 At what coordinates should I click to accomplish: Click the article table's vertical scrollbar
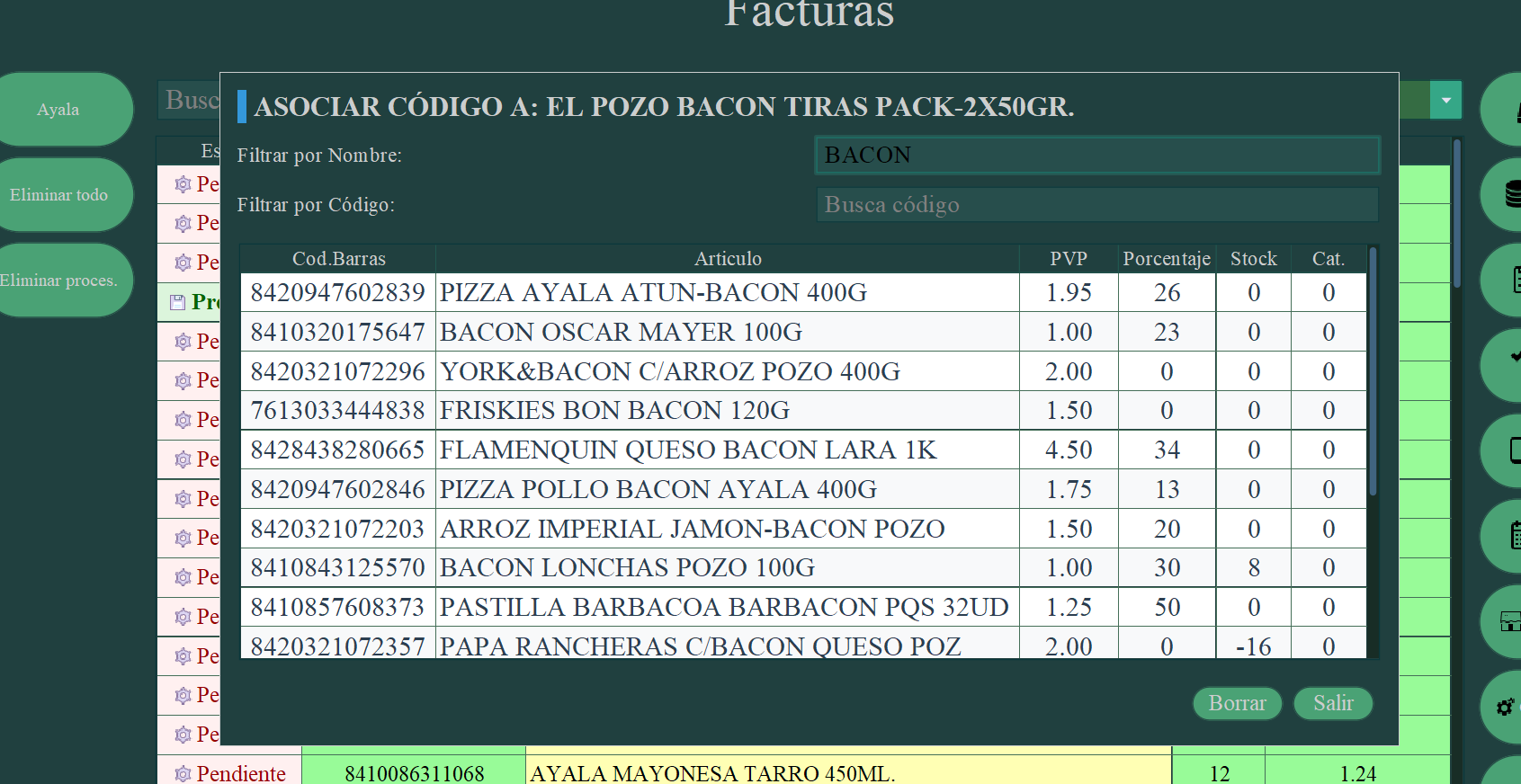point(1373,372)
